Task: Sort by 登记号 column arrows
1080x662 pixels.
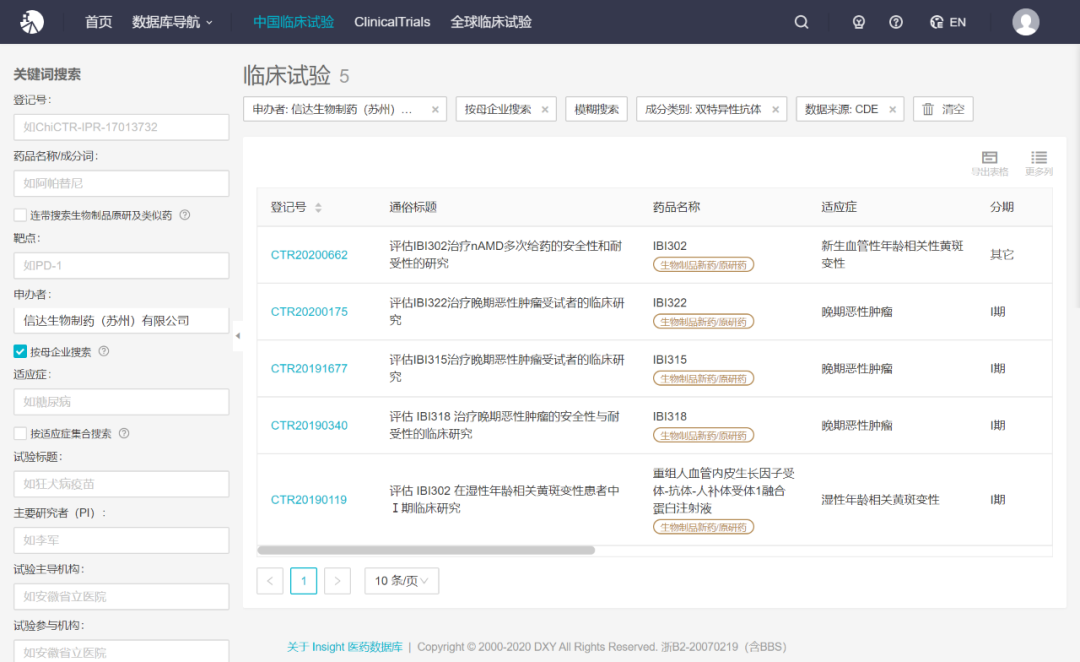Action: [318, 207]
